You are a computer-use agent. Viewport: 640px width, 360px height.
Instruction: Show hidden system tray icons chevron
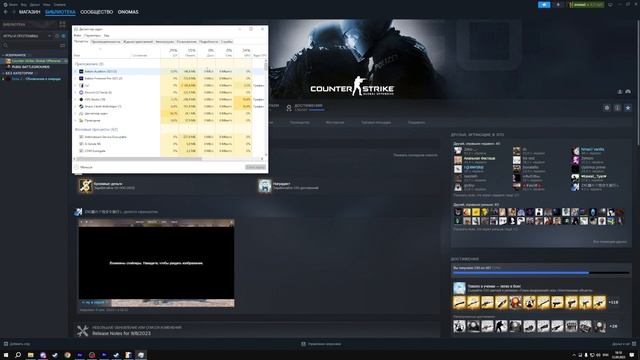tap(574, 355)
